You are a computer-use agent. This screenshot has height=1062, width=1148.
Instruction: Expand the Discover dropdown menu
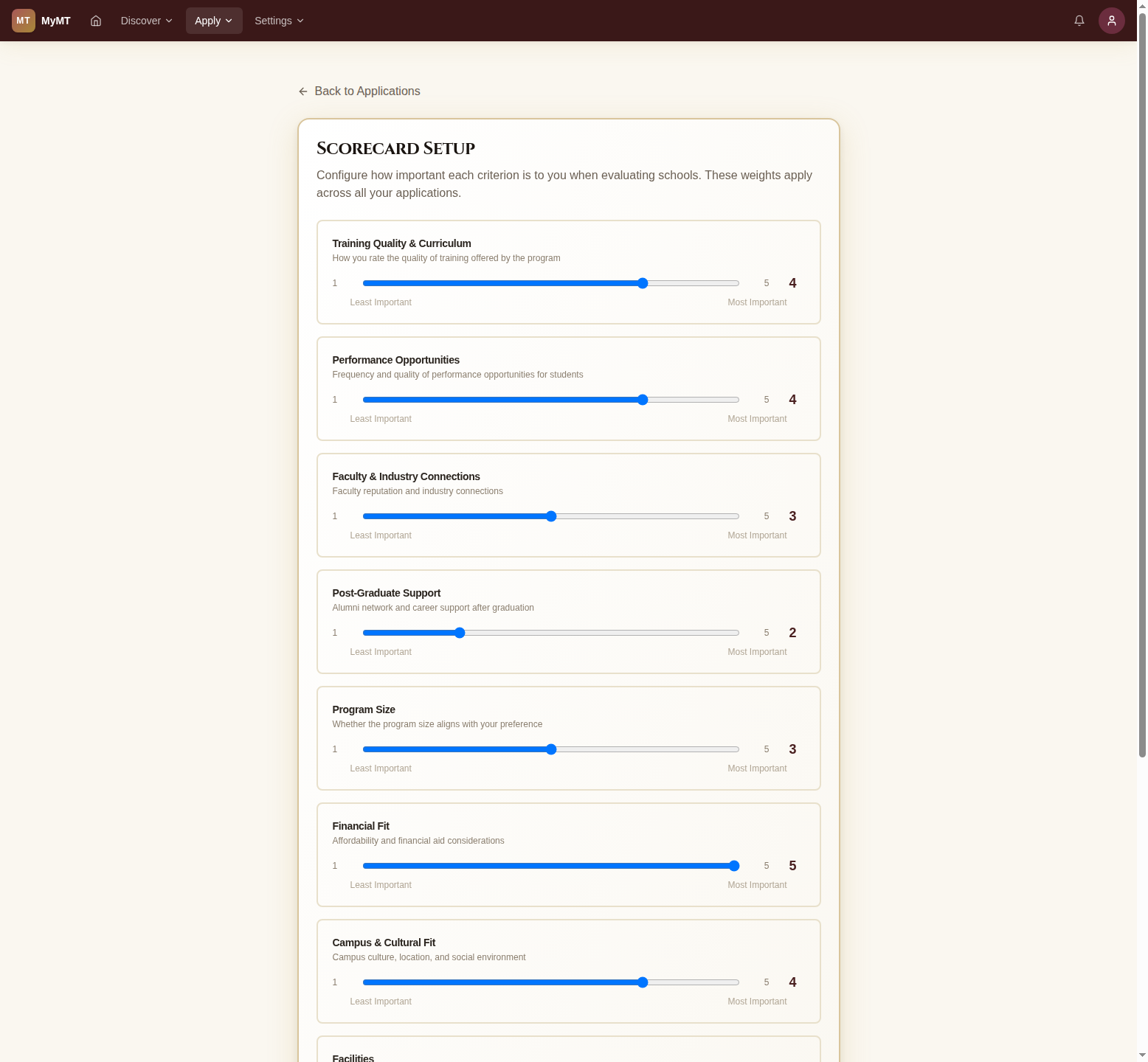[x=146, y=21]
